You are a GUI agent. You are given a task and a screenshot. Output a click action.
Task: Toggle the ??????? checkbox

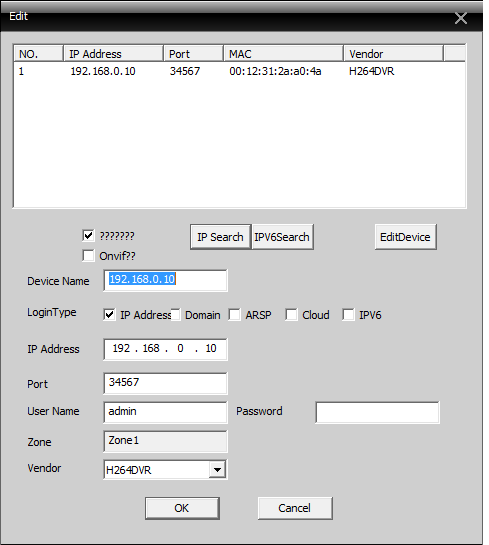point(88,235)
